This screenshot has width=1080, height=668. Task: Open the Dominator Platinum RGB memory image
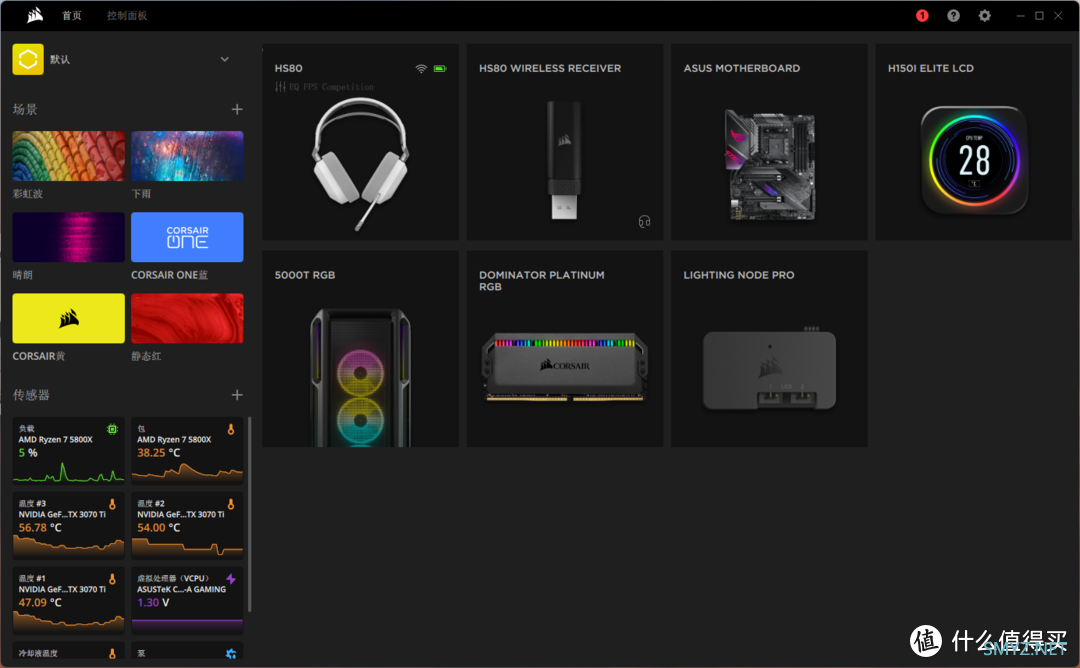click(564, 367)
